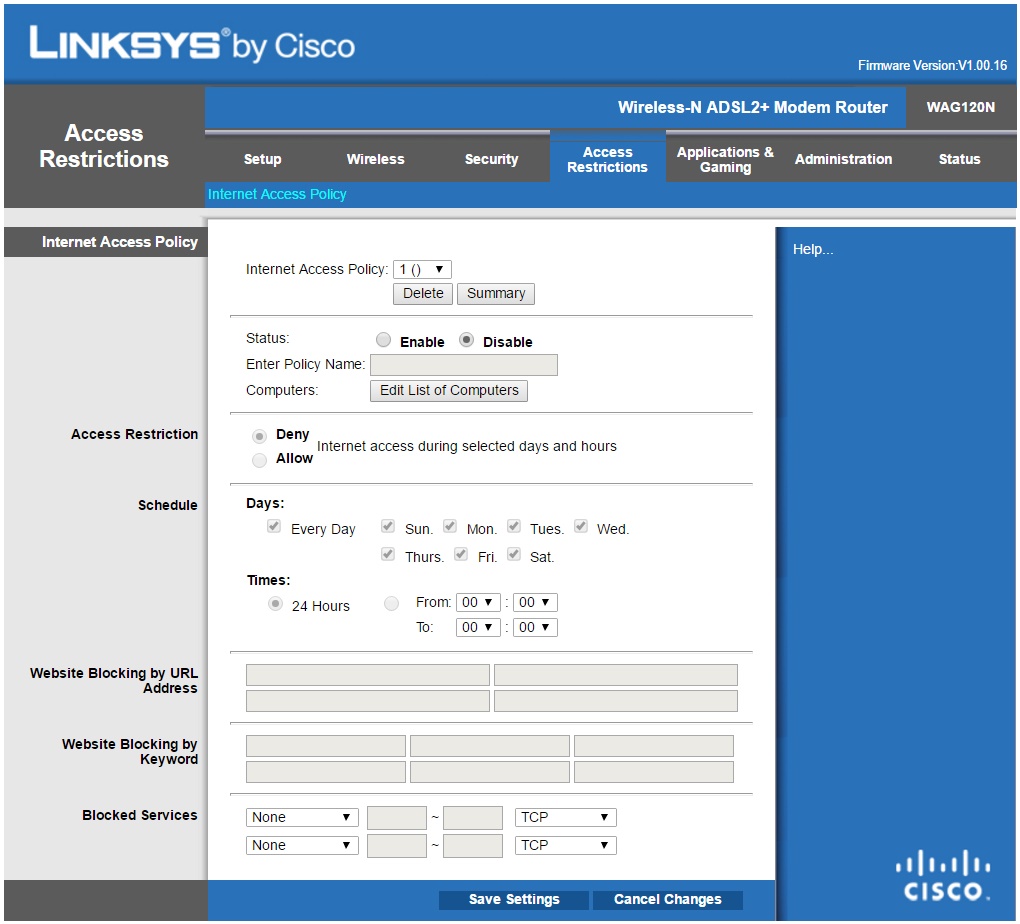Open the second Blocked Services None dropdown
Screen dimensions: 1020x924
[x=302, y=845]
